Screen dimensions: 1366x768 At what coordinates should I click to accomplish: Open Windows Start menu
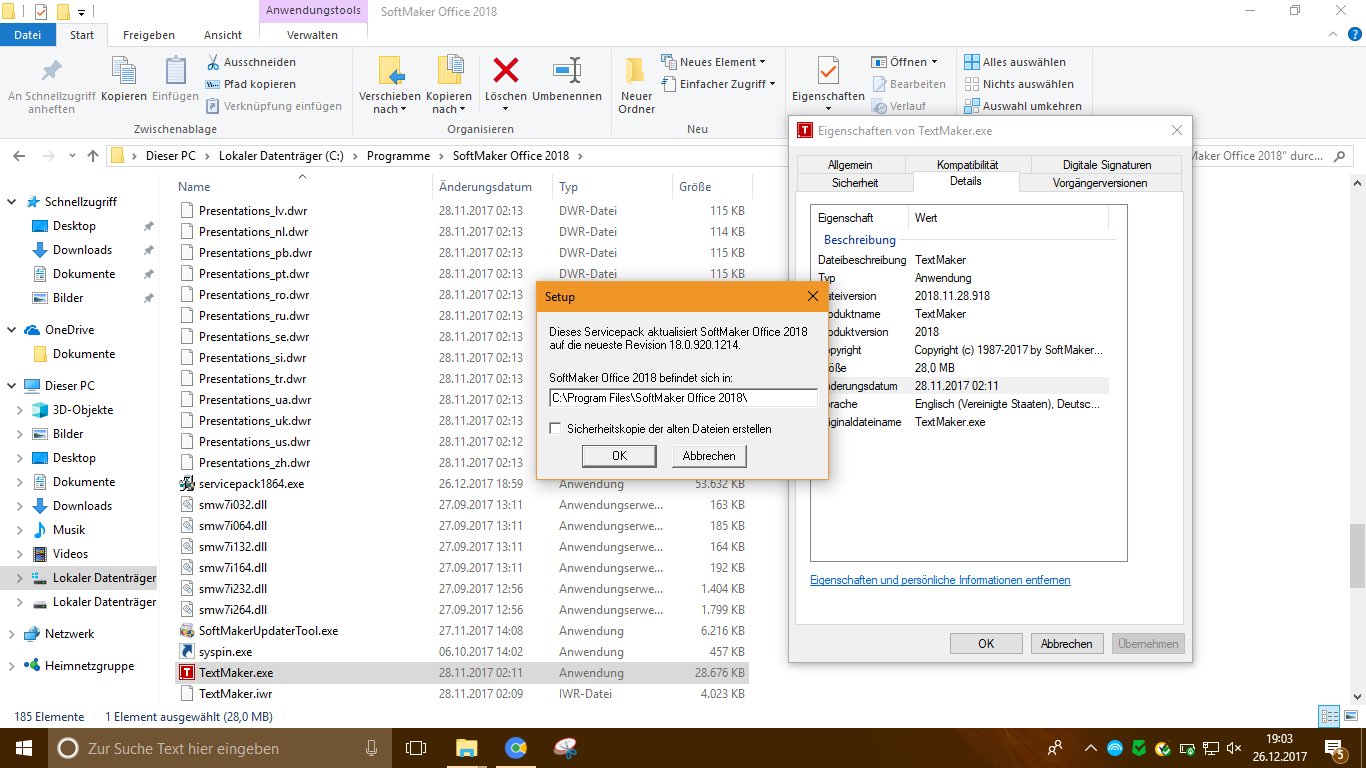(x=22, y=748)
